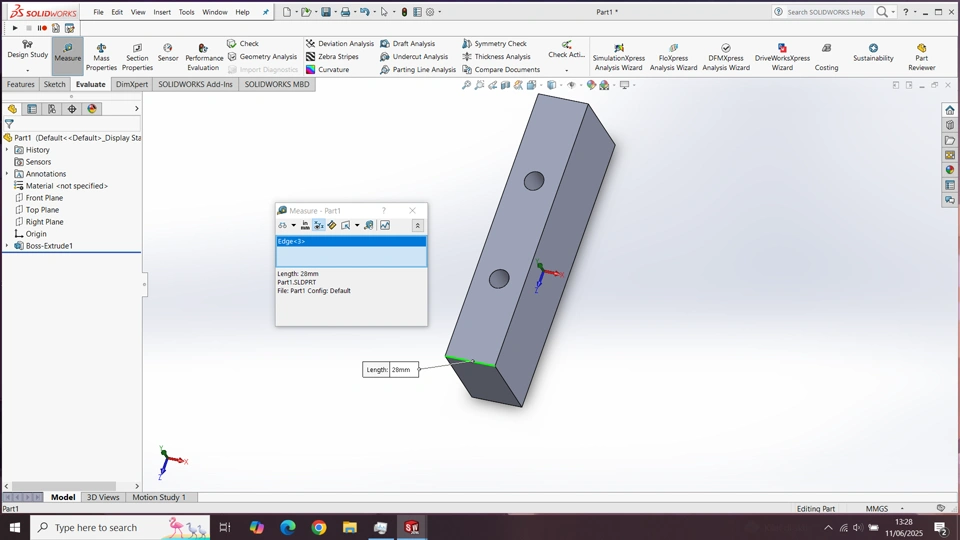Launch Performance Evaluation
The width and height of the screenshot is (960, 540).
pos(204,57)
